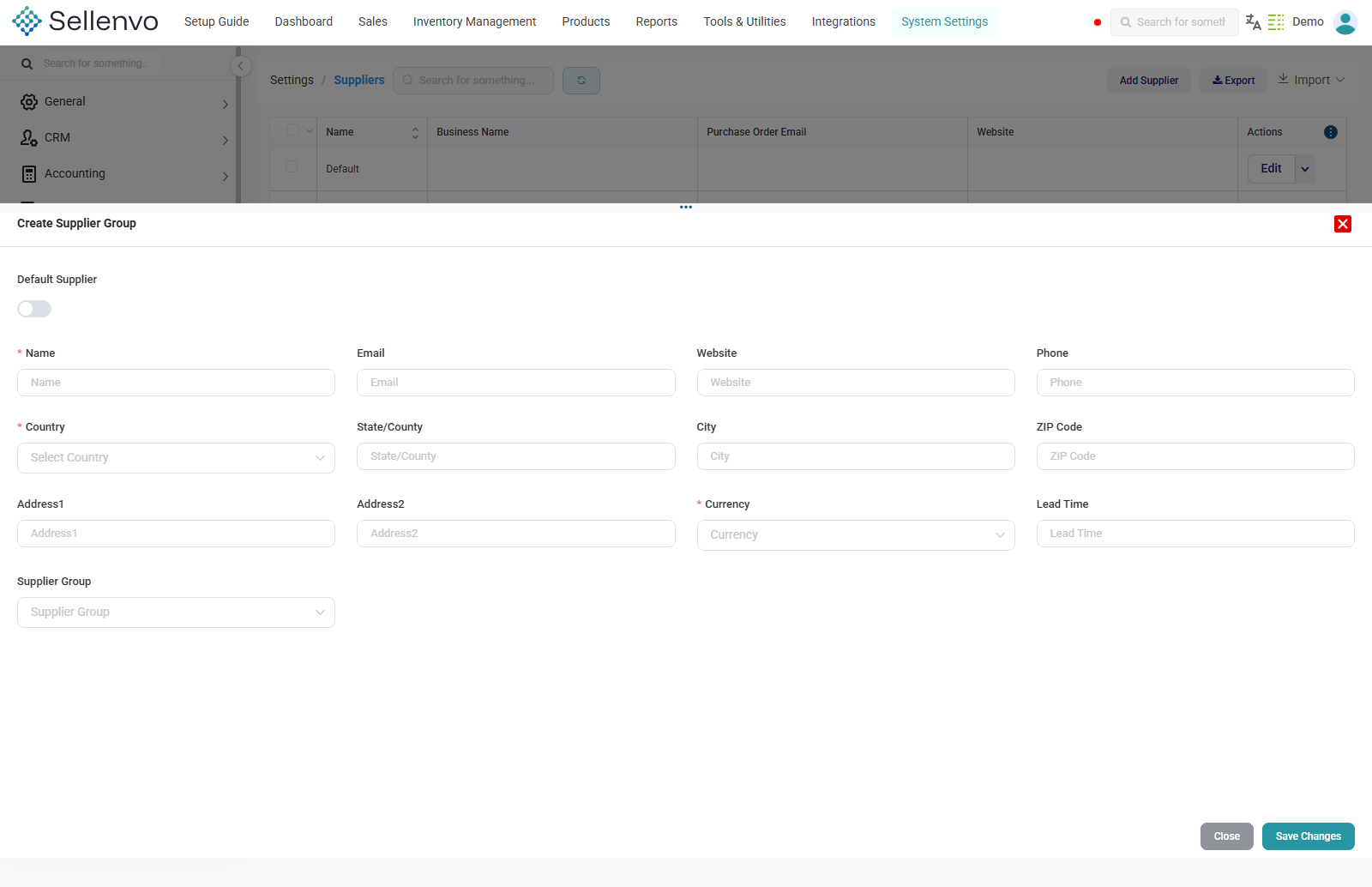The width and height of the screenshot is (1372, 887).
Task: Focus the Address2 input field
Action: coord(516,534)
